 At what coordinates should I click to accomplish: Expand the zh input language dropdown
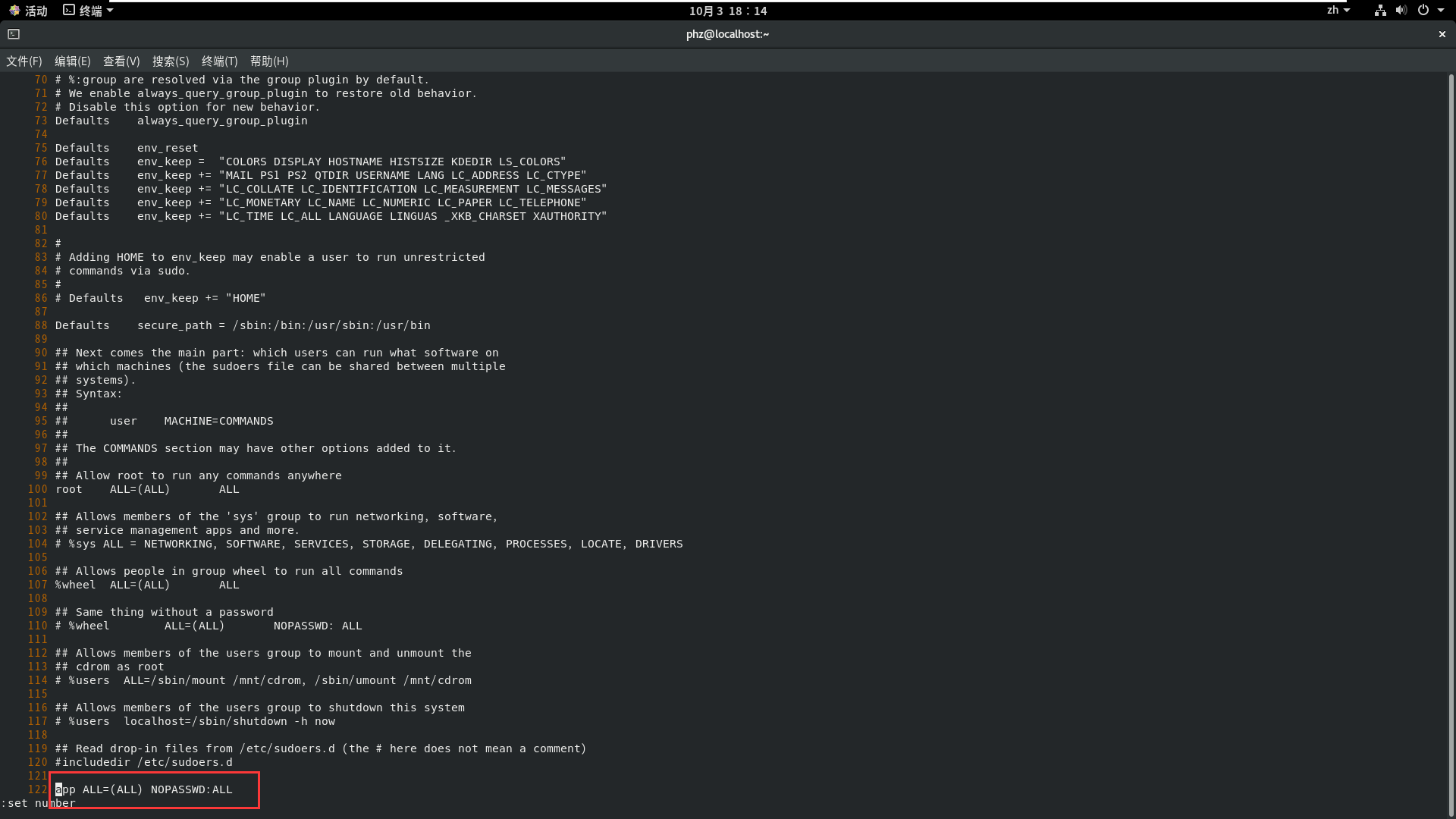(1338, 11)
